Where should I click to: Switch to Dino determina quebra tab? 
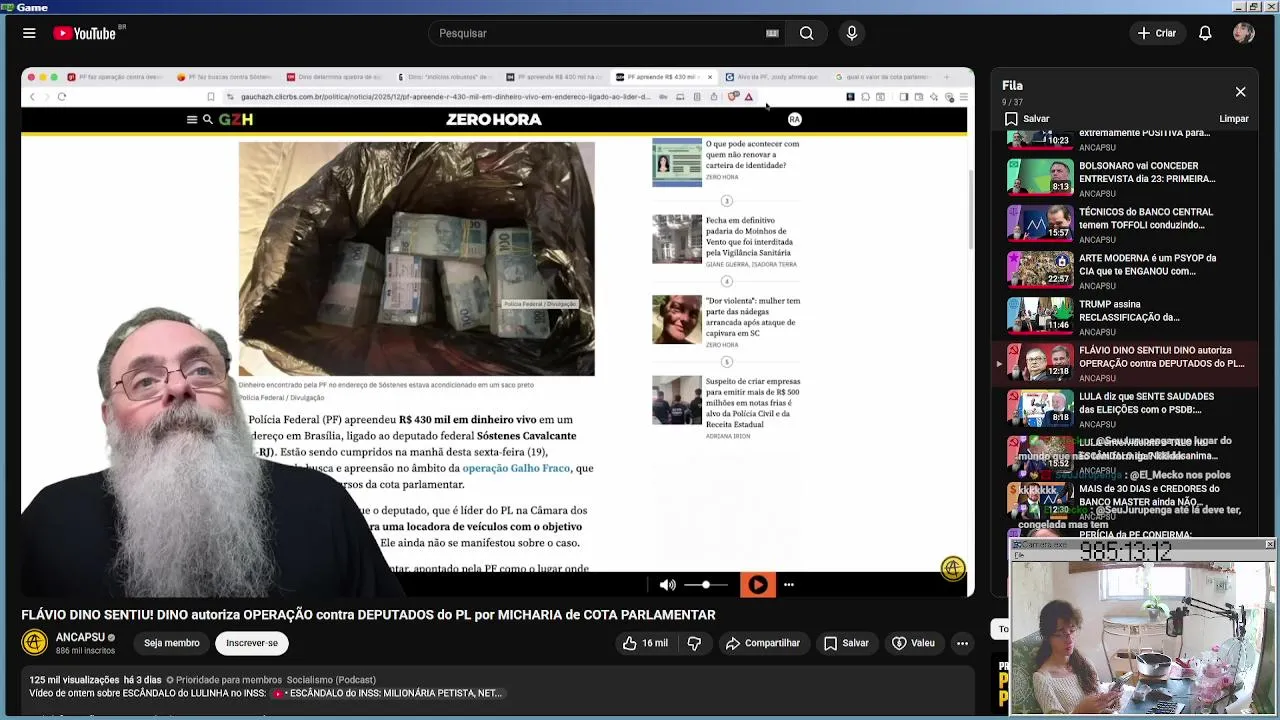[334, 77]
